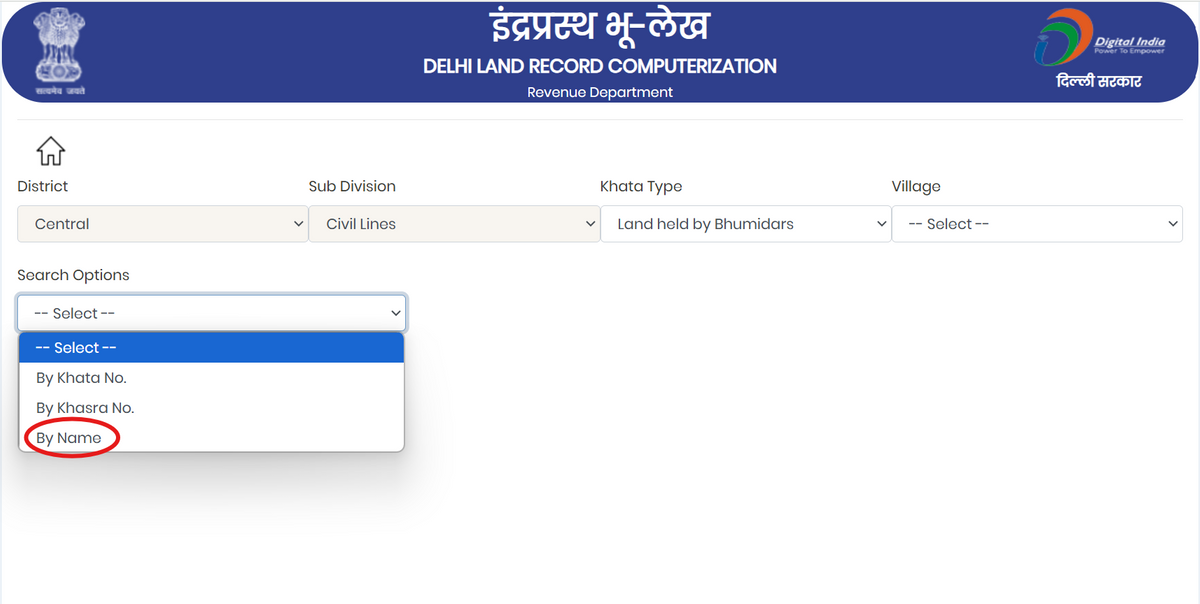Click the इंद्रप्रस्थ भू-लेख title banner
Screen dimensions: 1200x604
[x=600, y=27]
